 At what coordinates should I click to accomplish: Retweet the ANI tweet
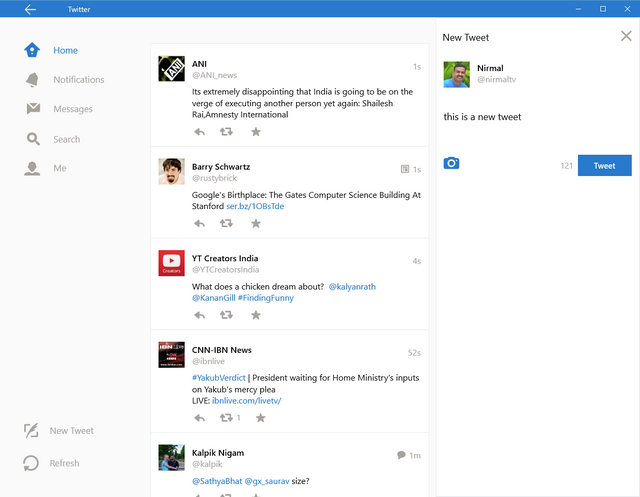click(226, 132)
